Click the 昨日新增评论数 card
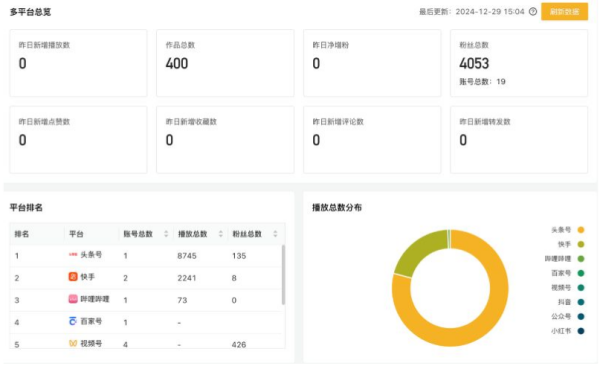600x369 pixels. (372, 140)
